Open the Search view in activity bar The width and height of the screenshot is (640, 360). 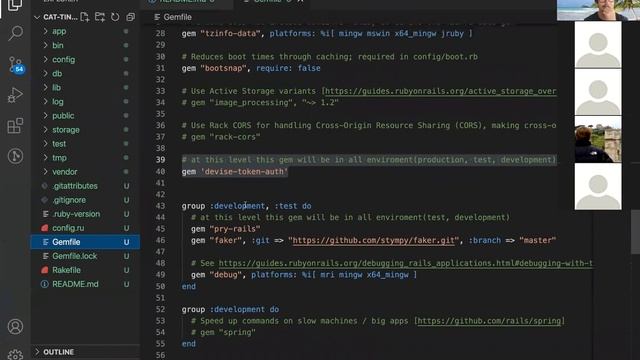click(16, 33)
